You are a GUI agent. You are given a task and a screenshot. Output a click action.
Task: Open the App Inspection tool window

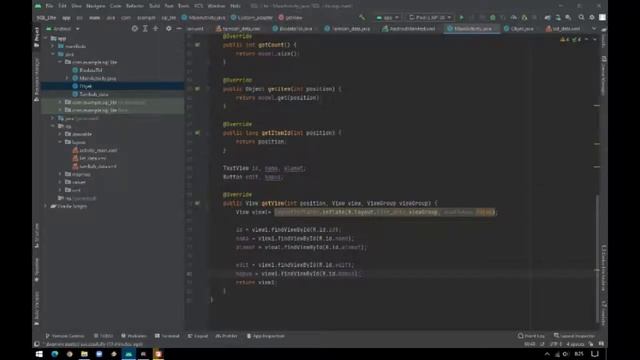click(266, 336)
